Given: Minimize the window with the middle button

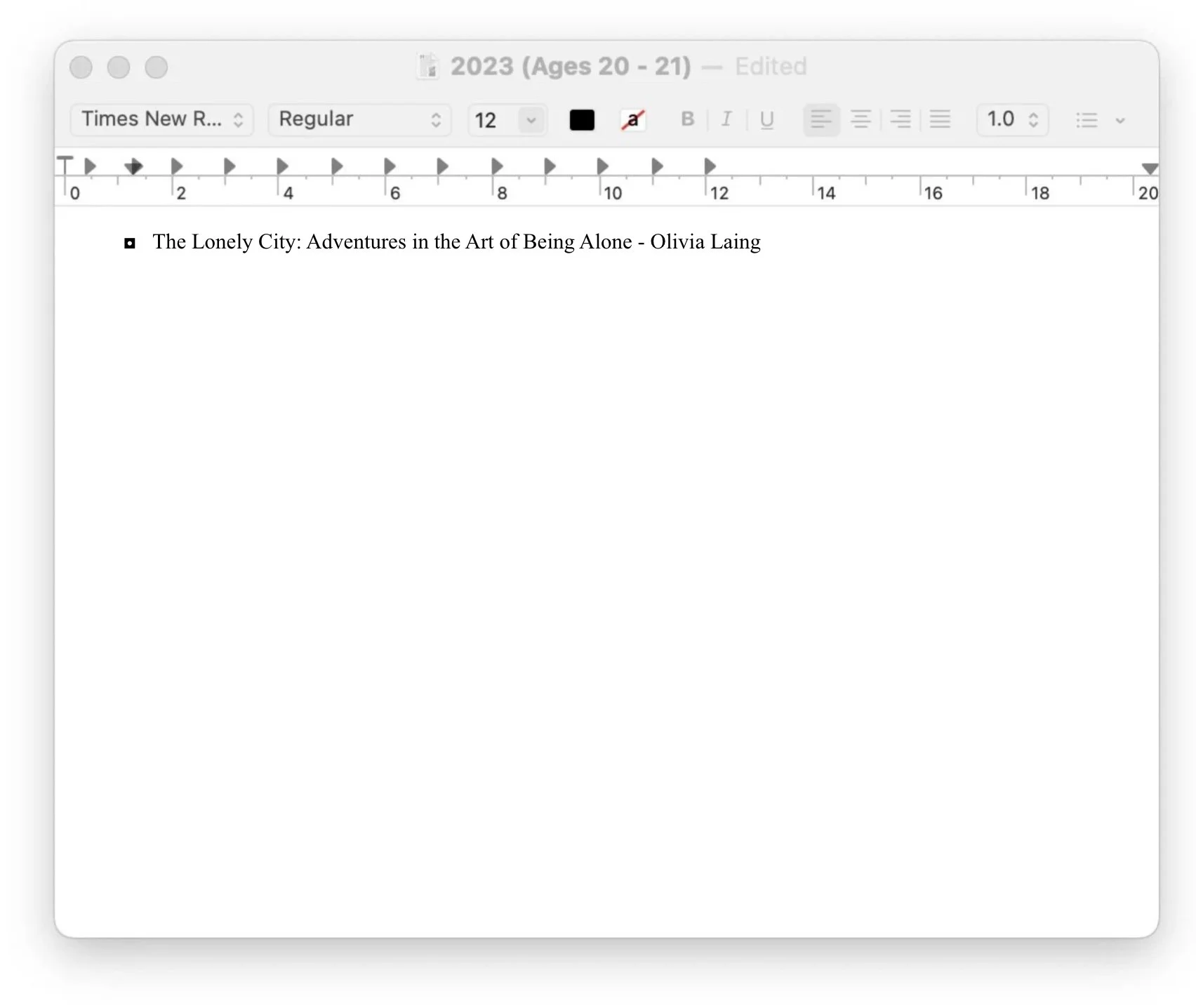Looking at the screenshot, I should [x=119, y=67].
